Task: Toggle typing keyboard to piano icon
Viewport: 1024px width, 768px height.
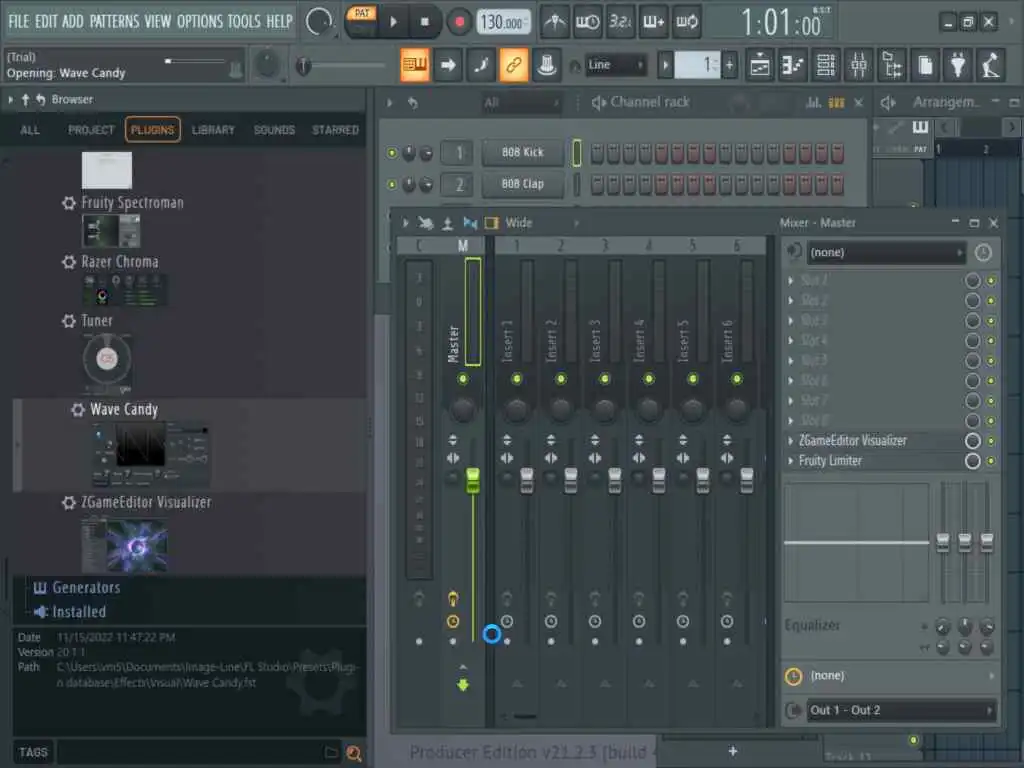Action: [415, 65]
